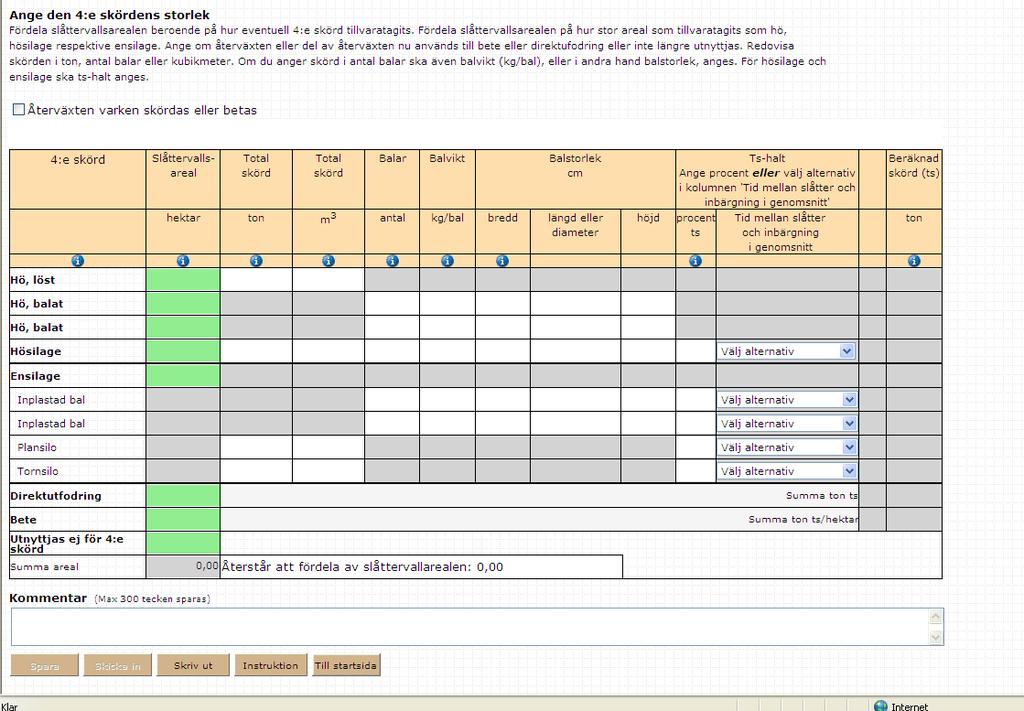Viewport: 1024px width, 711px height.
Task: Show info for the Balar antal column
Action: click(392, 261)
